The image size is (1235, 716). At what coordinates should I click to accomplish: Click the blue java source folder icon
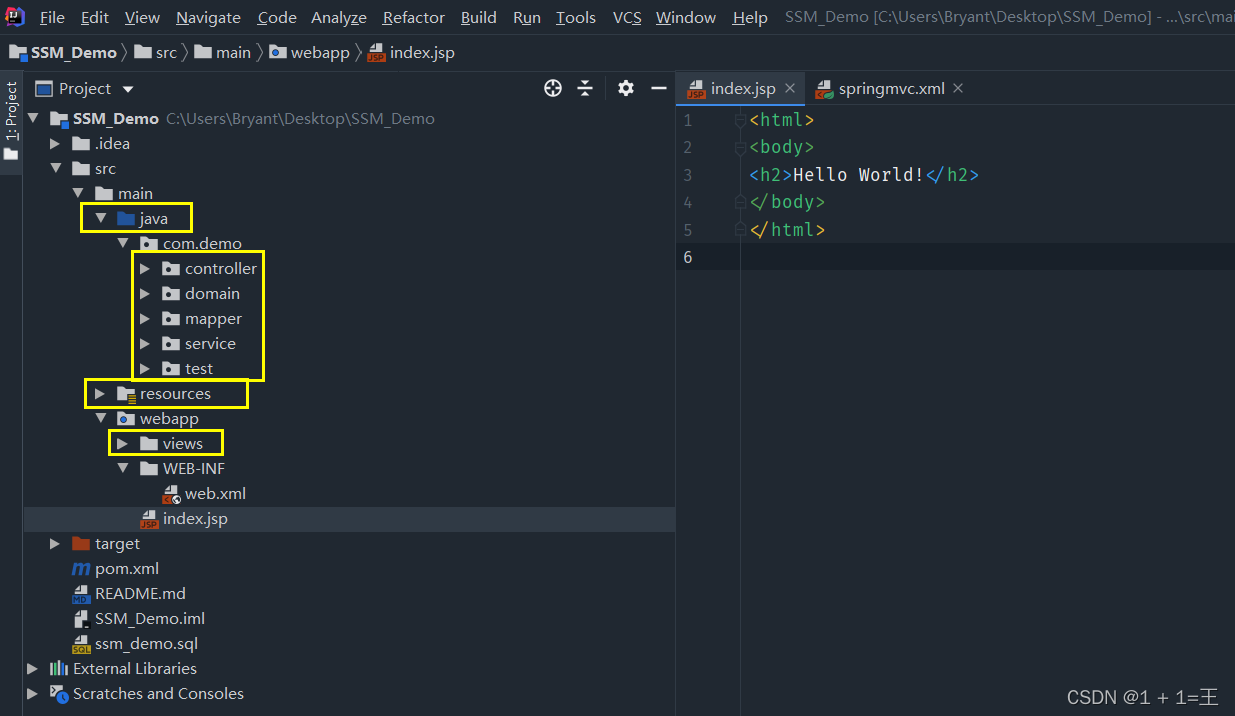126,218
